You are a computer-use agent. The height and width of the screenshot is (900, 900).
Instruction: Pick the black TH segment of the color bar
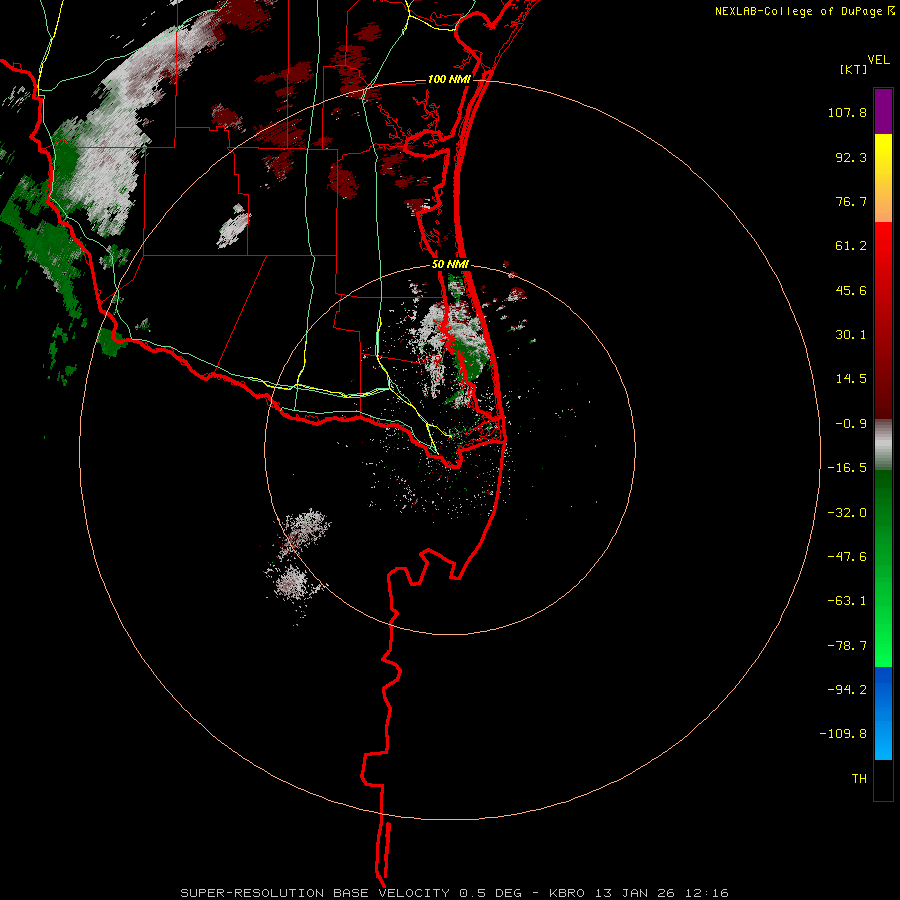[x=883, y=780]
